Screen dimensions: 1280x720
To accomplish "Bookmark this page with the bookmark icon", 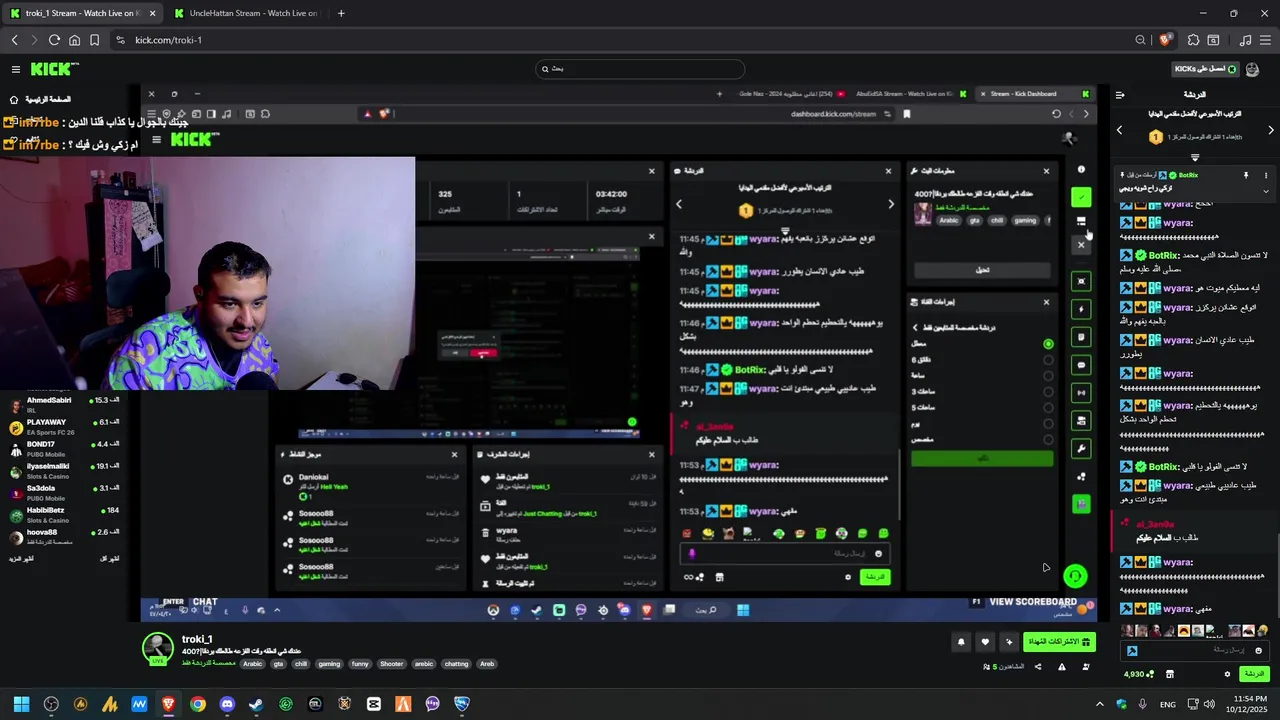I will tap(94, 40).
